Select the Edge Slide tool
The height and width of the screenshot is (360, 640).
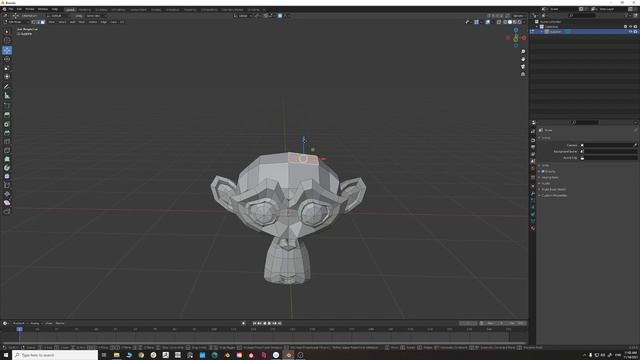click(x=7, y=185)
